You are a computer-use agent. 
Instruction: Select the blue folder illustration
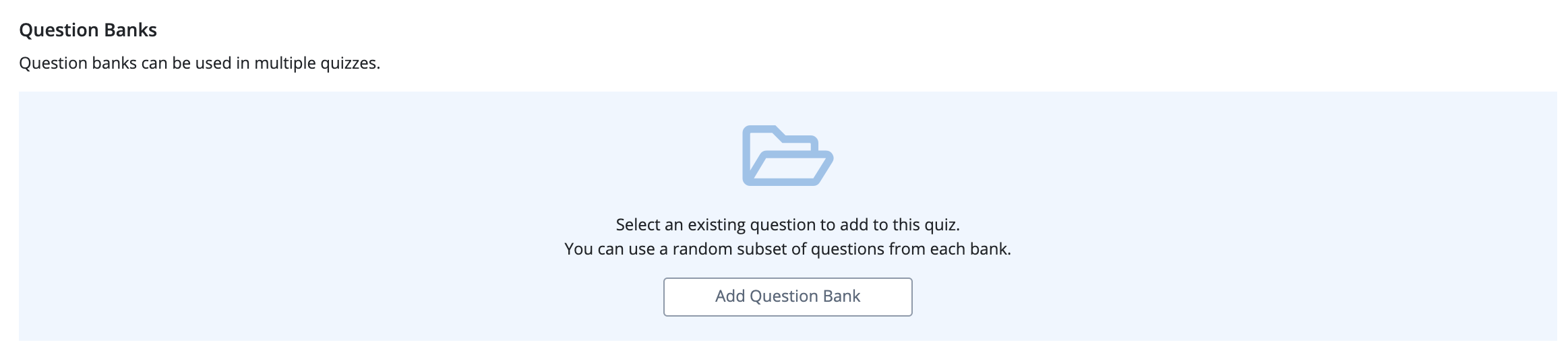[x=787, y=155]
